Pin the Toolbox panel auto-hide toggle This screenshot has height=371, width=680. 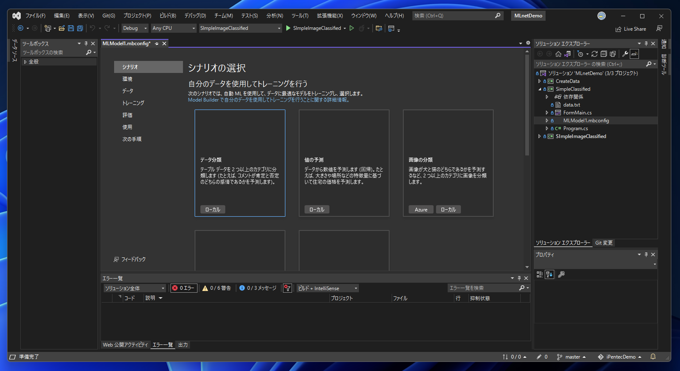point(86,44)
